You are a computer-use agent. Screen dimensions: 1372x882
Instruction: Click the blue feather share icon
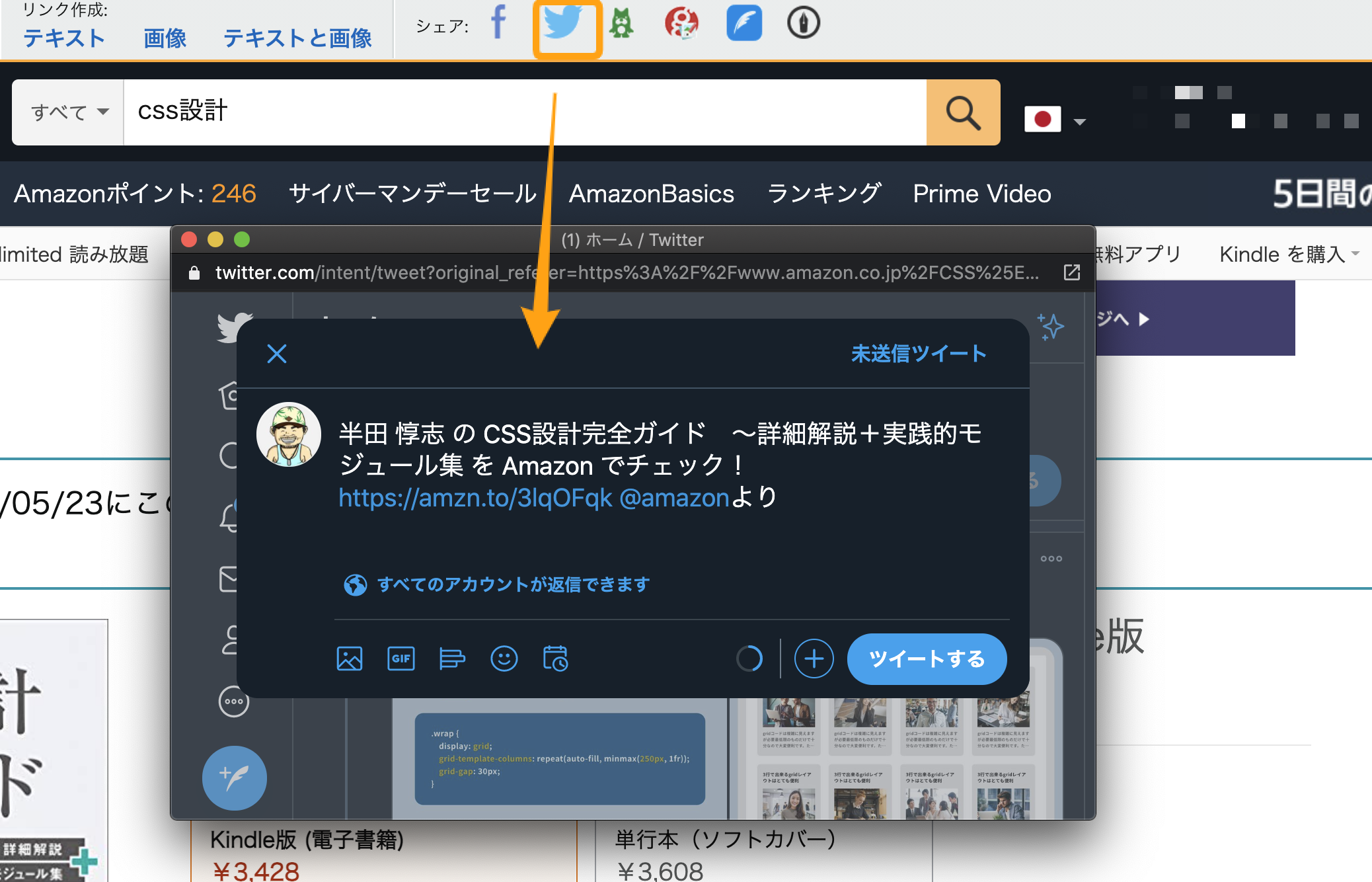[744, 24]
